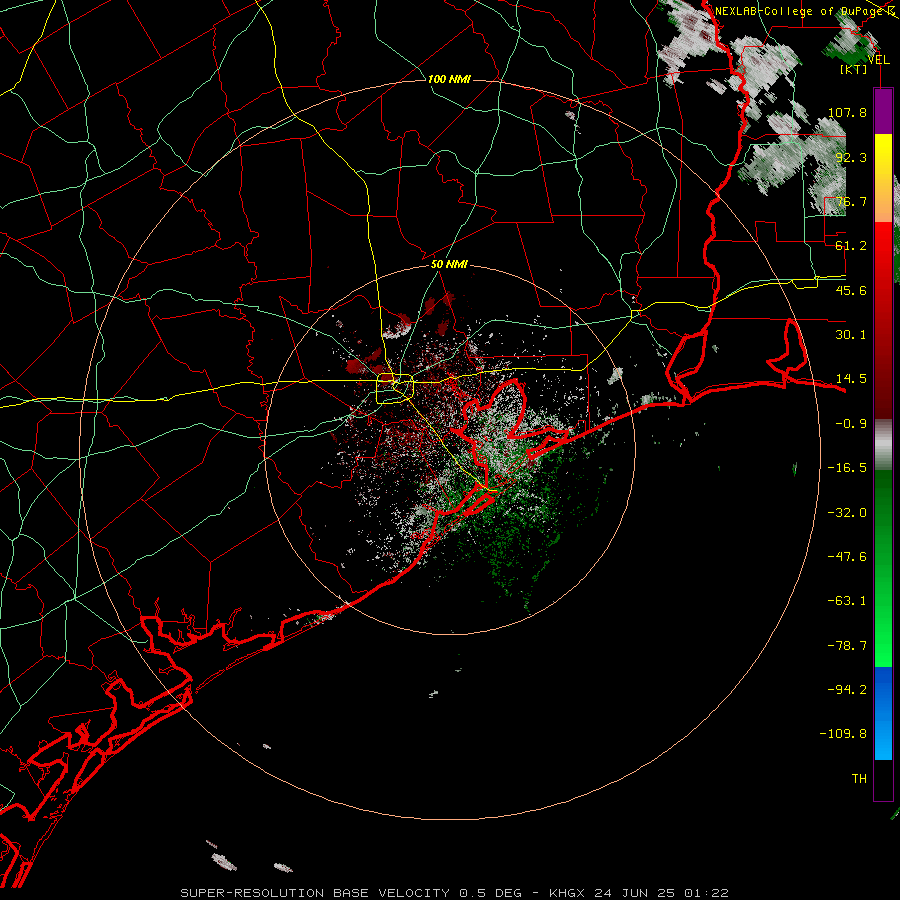Click the 45.6 legend value

[851, 290]
